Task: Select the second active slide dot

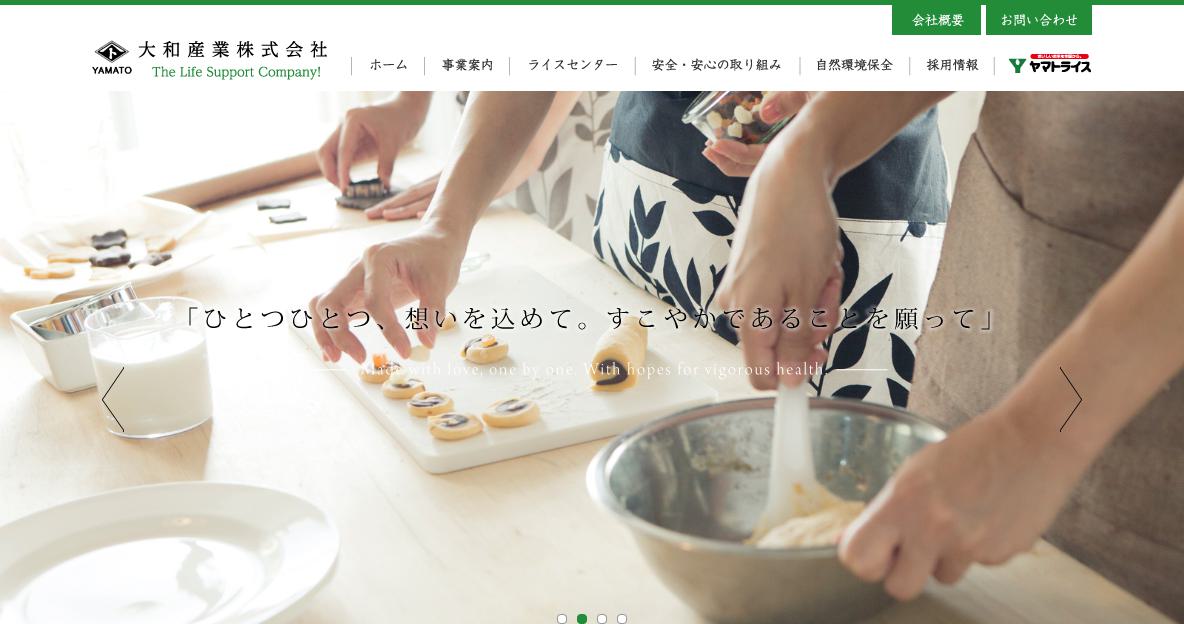Action: [582, 619]
